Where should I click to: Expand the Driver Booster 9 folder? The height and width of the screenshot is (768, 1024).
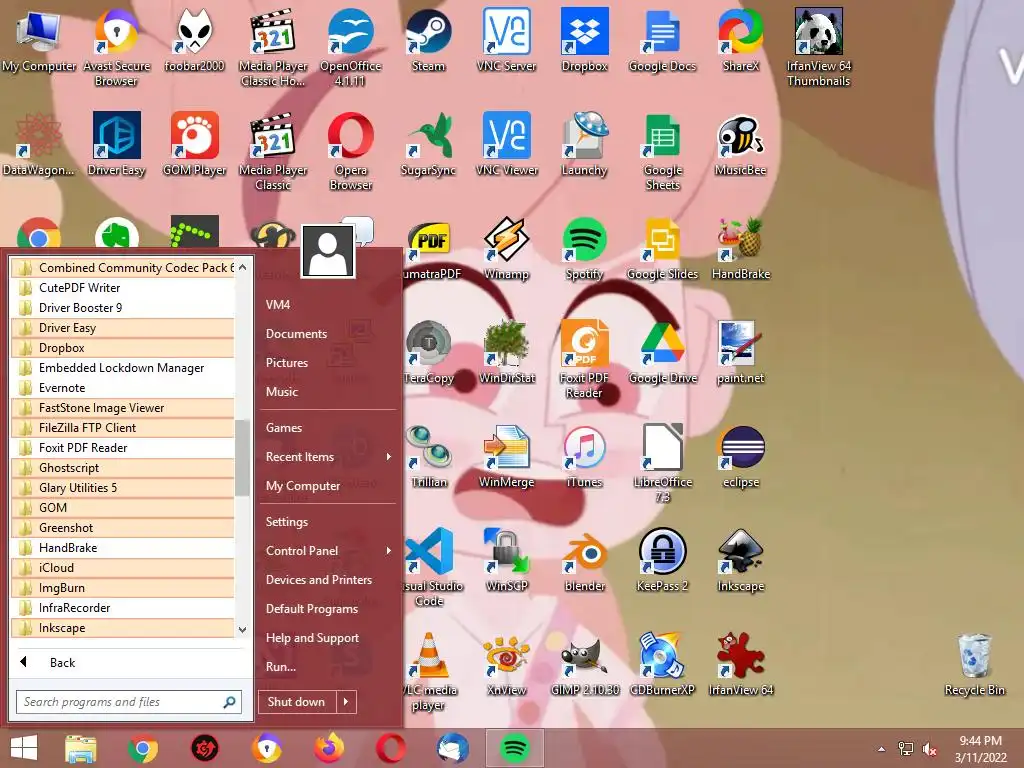coord(123,308)
